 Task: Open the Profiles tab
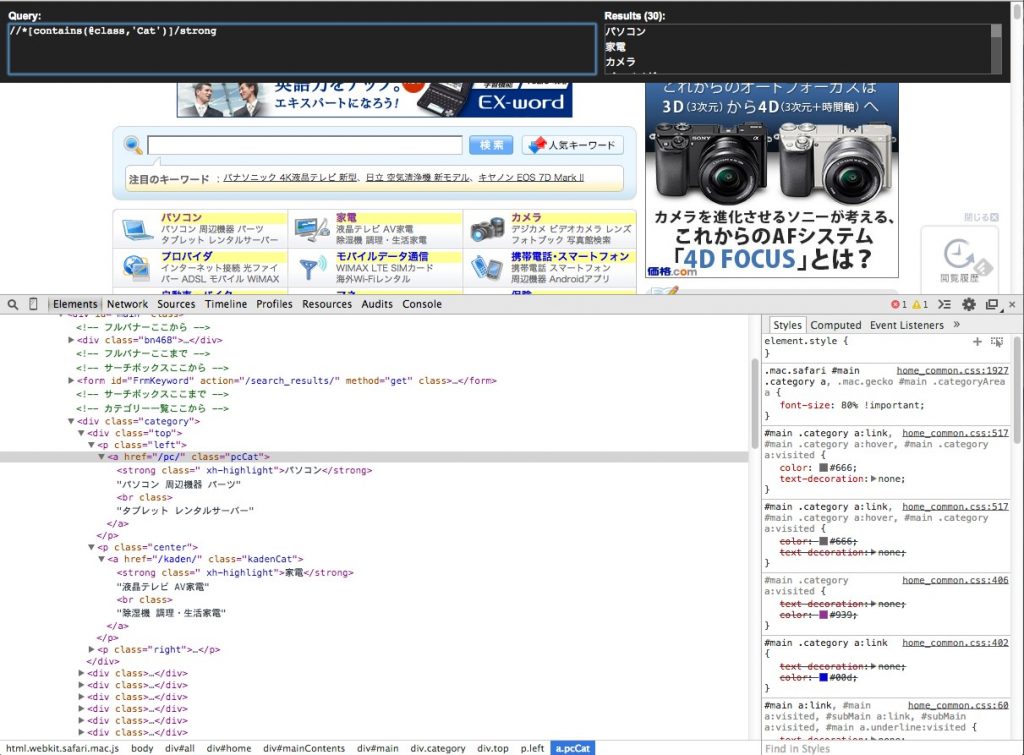click(274, 304)
